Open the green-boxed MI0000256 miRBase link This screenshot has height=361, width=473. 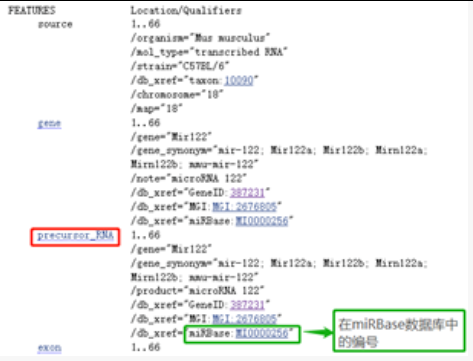click(x=262, y=333)
